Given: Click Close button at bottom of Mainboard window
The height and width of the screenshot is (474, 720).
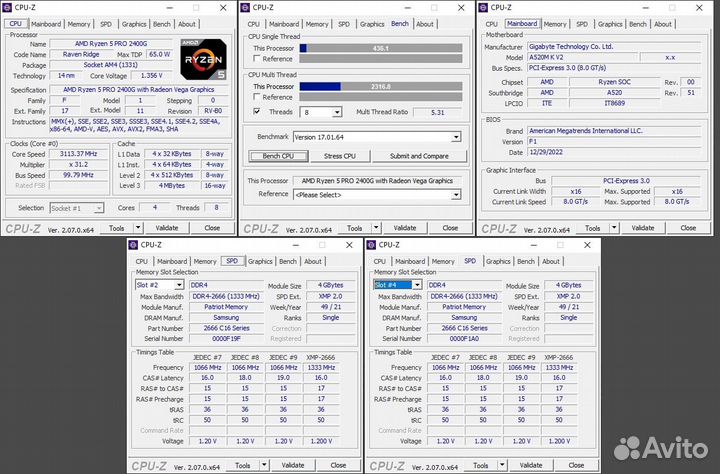Looking at the screenshot, I should [688, 228].
